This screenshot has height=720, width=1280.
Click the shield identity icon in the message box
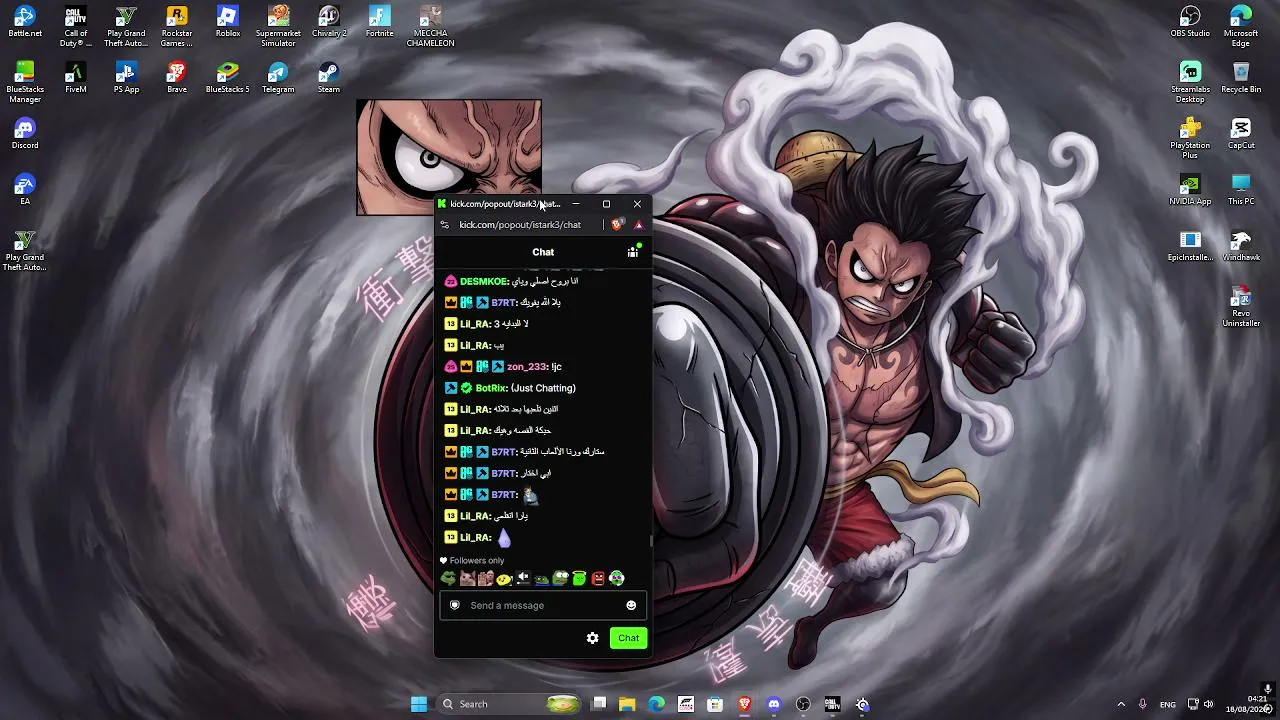[x=455, y=605]
